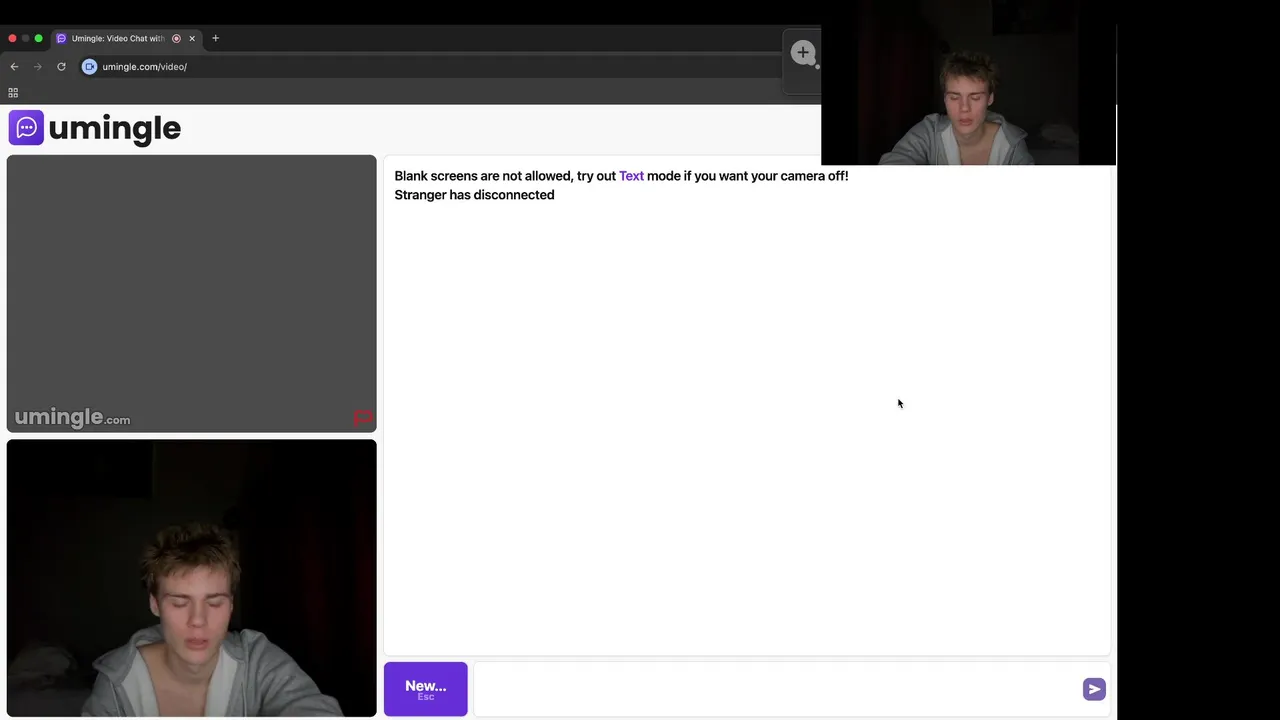Open the apps grid icon in bookmarks bar

pos(13,93)
